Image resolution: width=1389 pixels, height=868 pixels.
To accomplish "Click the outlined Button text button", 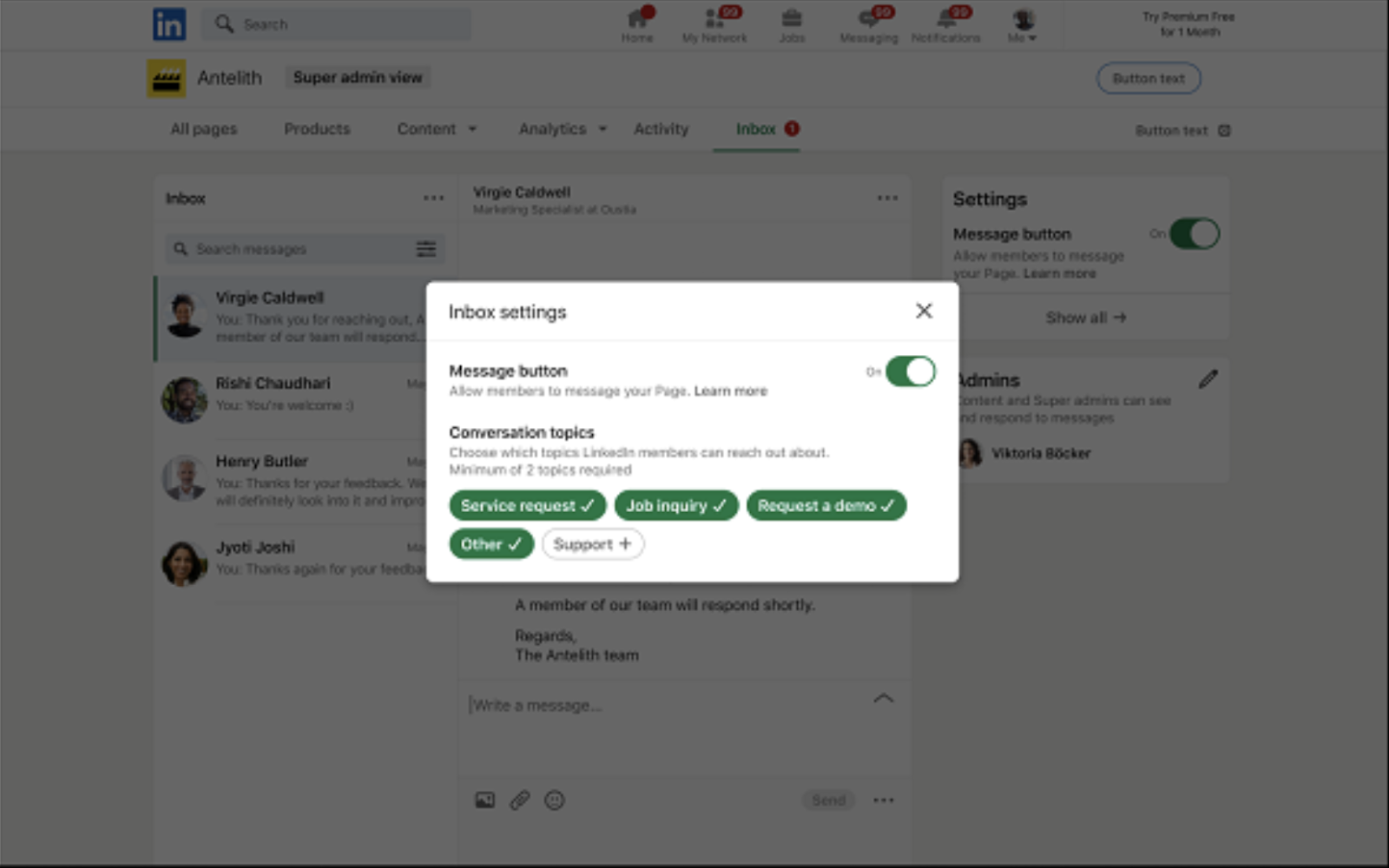I will (1149, 79).
